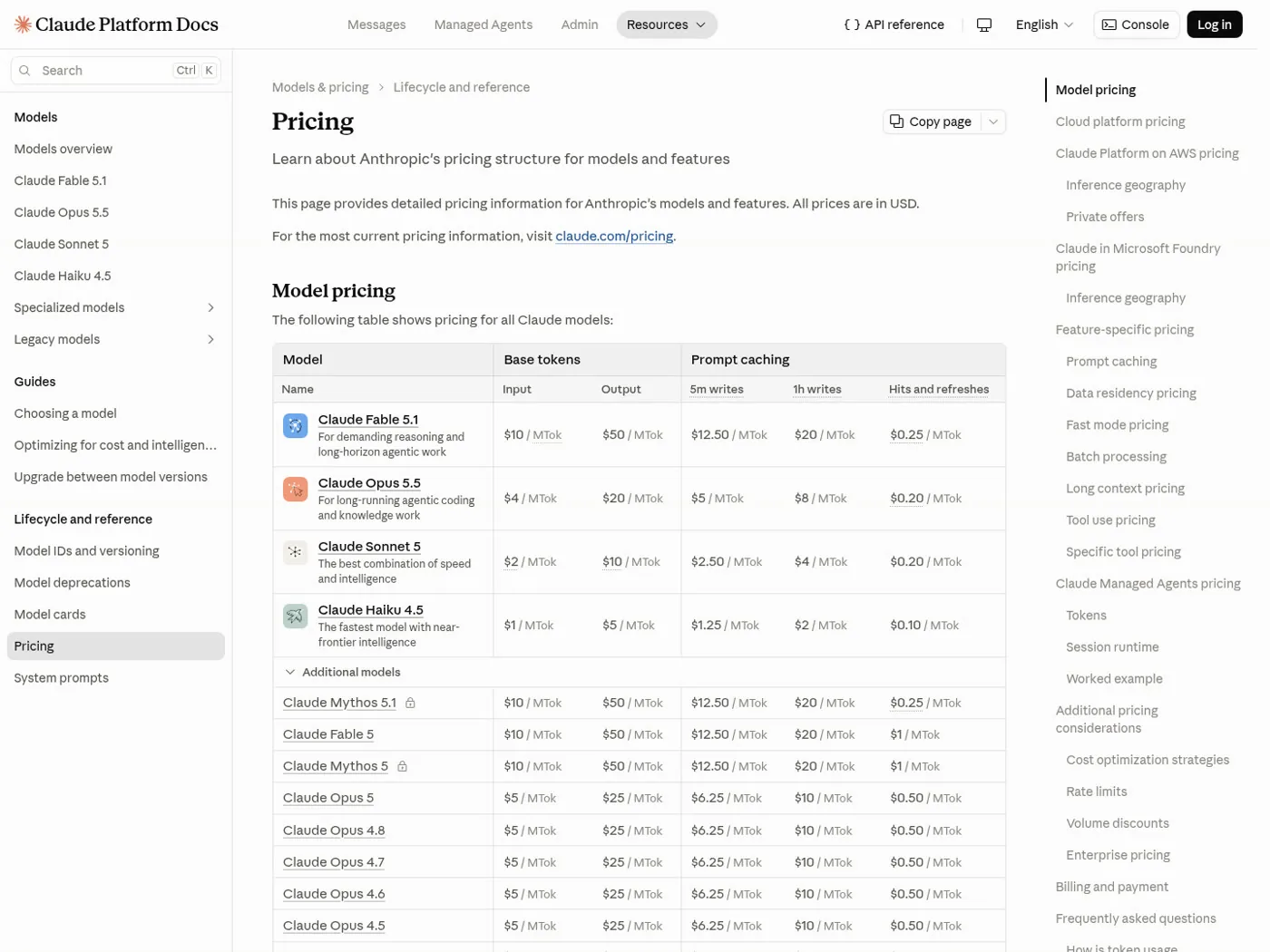Jump to Batch processing section
The width and height of the screenshot is (1270, 952).
pyautogui.click(x=1116, y=457)
